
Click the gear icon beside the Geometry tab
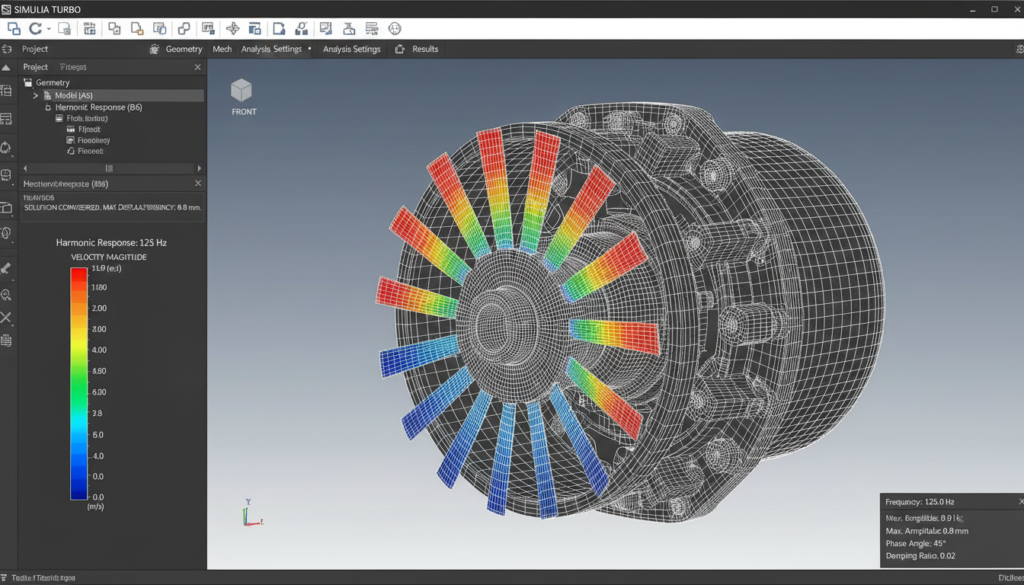(x=155, y=49)
